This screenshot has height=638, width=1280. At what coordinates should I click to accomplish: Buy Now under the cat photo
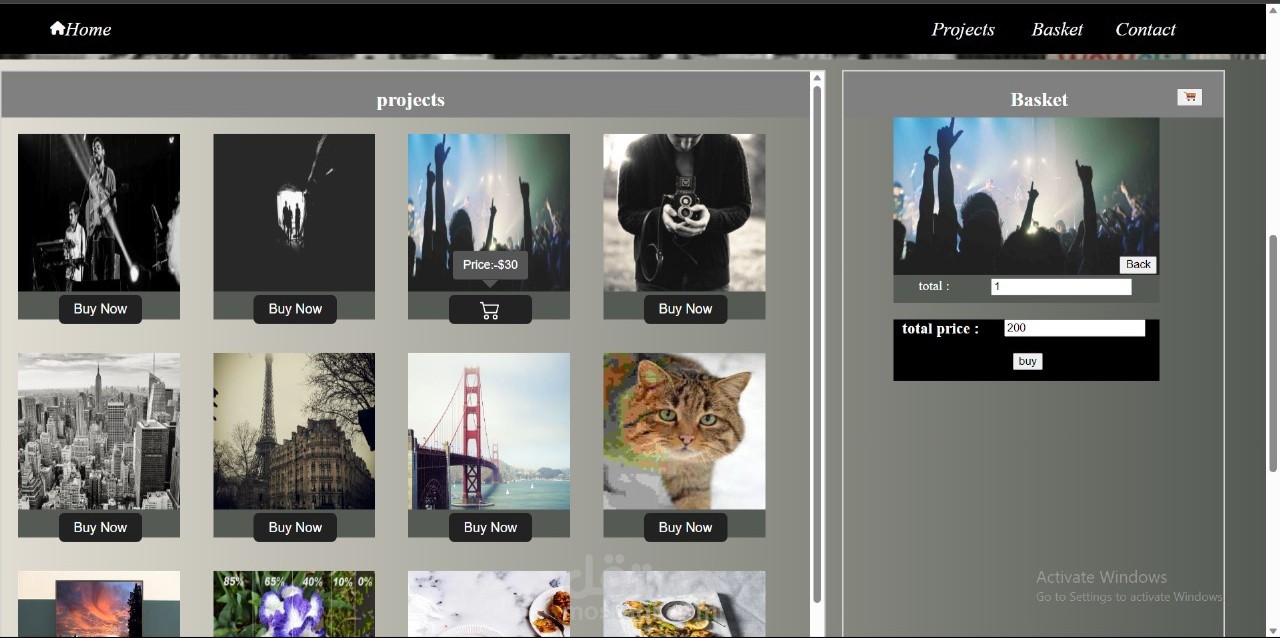click(685, 527)
